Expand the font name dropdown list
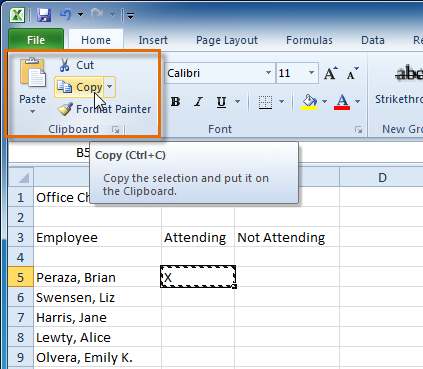This screenshot has height=369, width=423. (x=268, y=73)
